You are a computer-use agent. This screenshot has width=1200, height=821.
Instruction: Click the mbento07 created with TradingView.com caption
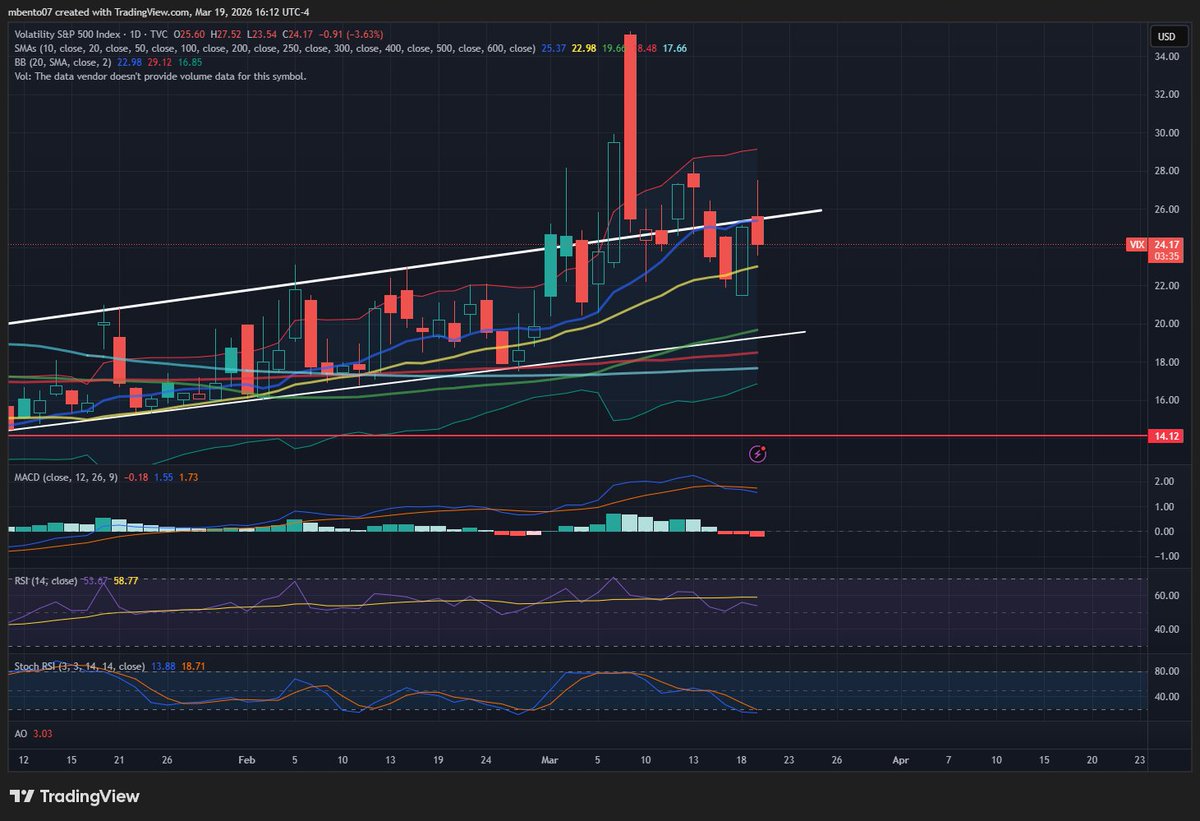[160, 15]
